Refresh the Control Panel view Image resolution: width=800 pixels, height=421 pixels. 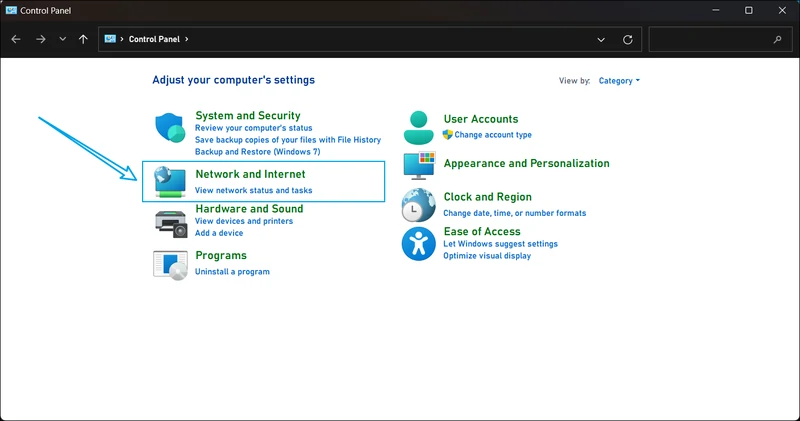click(628, 39)
